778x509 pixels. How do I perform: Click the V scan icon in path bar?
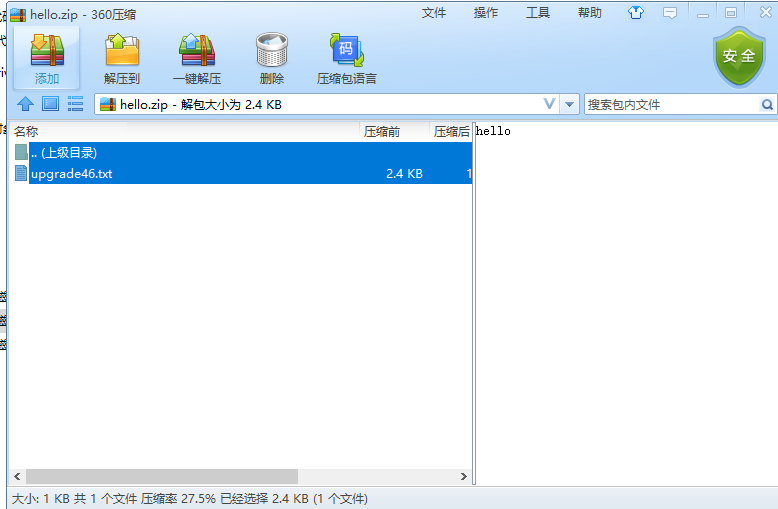coord(549,104)
